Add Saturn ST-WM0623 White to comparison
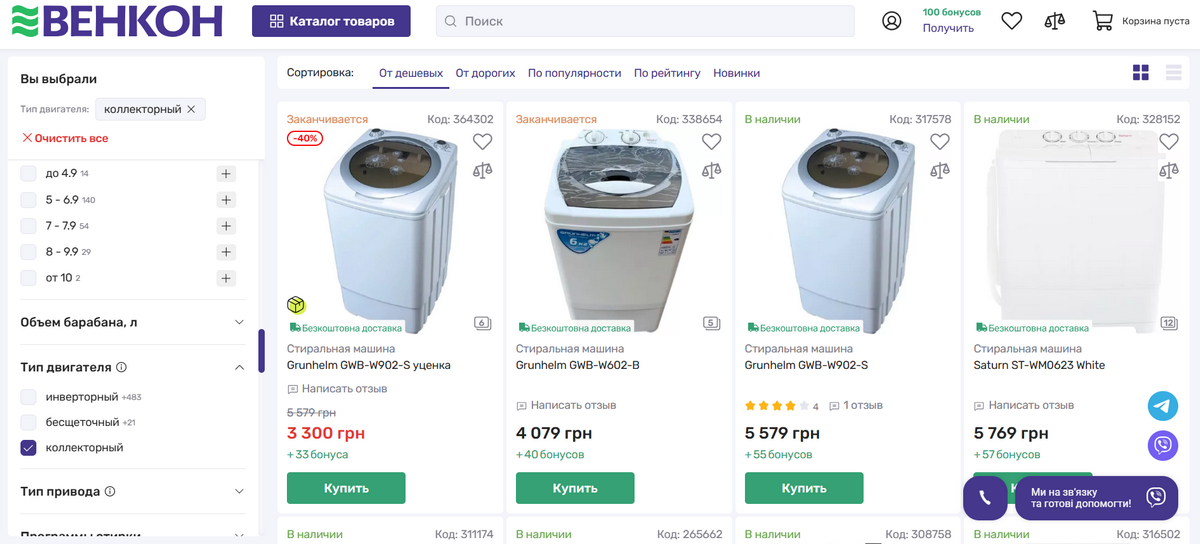The image size is (1200, 544). click(1169, 170)
